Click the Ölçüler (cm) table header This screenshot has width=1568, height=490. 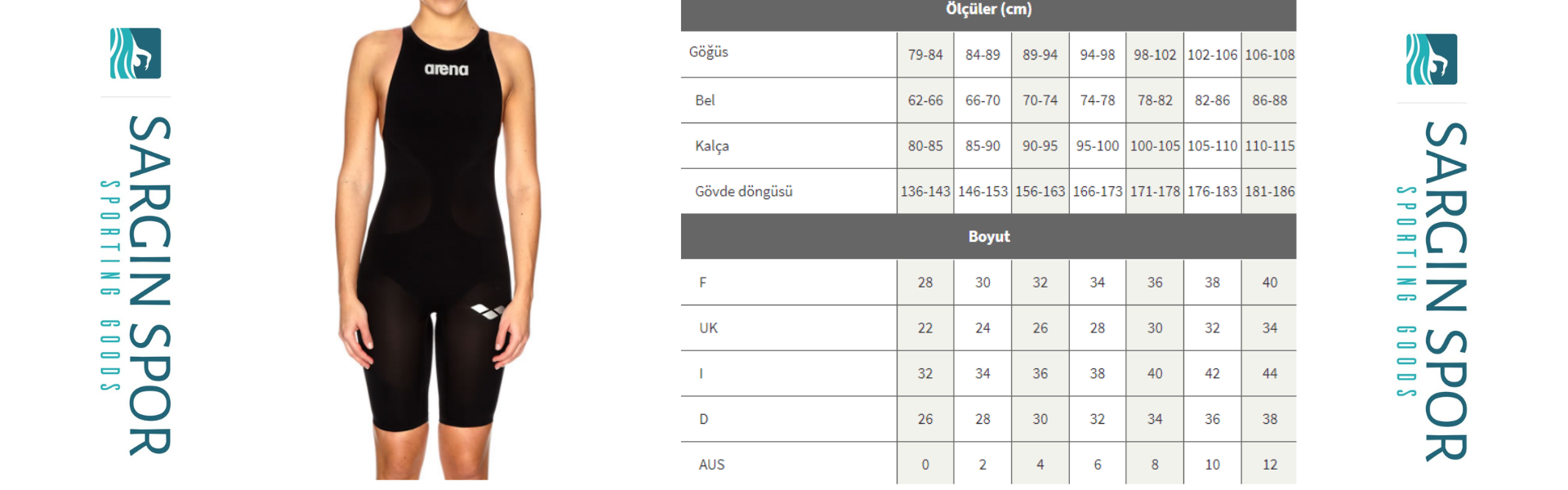click(x=988, y=10)
